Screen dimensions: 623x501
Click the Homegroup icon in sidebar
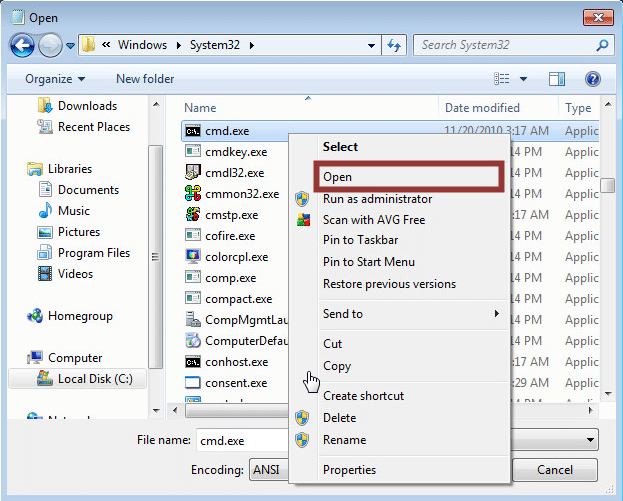click(36, 316)
